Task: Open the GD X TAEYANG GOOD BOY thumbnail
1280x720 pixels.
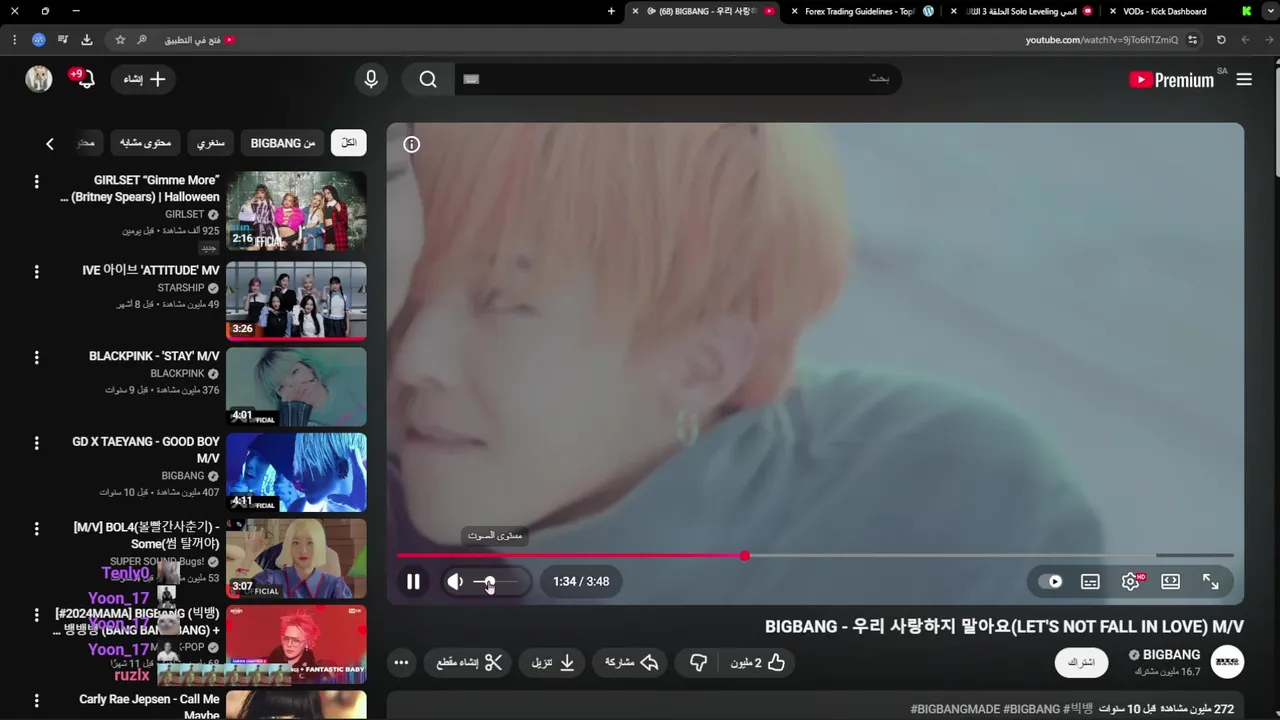Action: coord(296,472)
